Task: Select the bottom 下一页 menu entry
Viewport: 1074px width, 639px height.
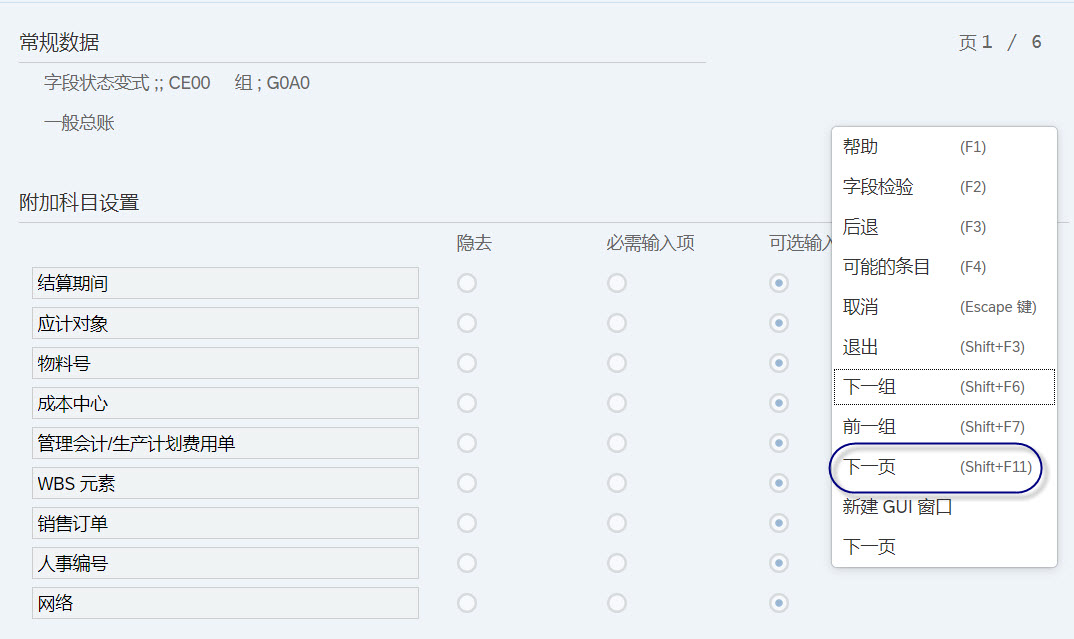Action: click(866, 546)
